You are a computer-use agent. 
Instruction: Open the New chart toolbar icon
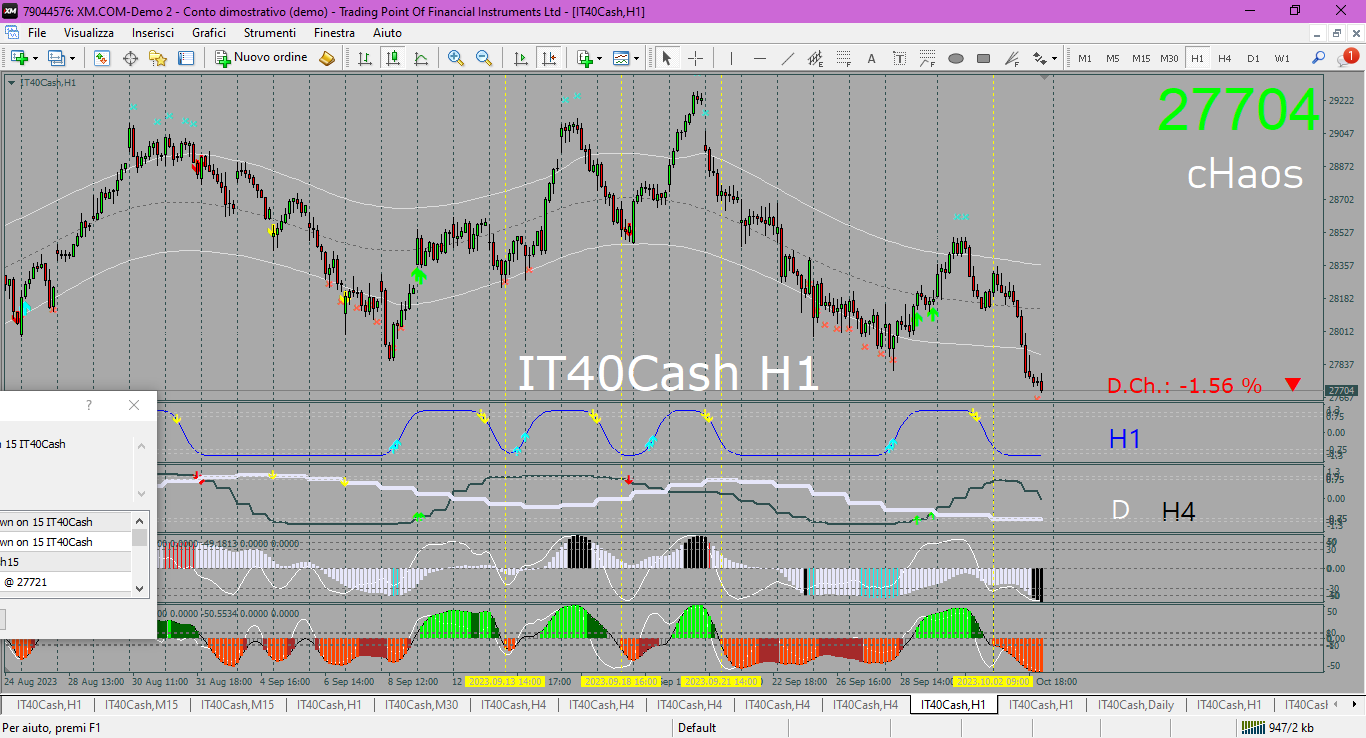pos(19,58)
